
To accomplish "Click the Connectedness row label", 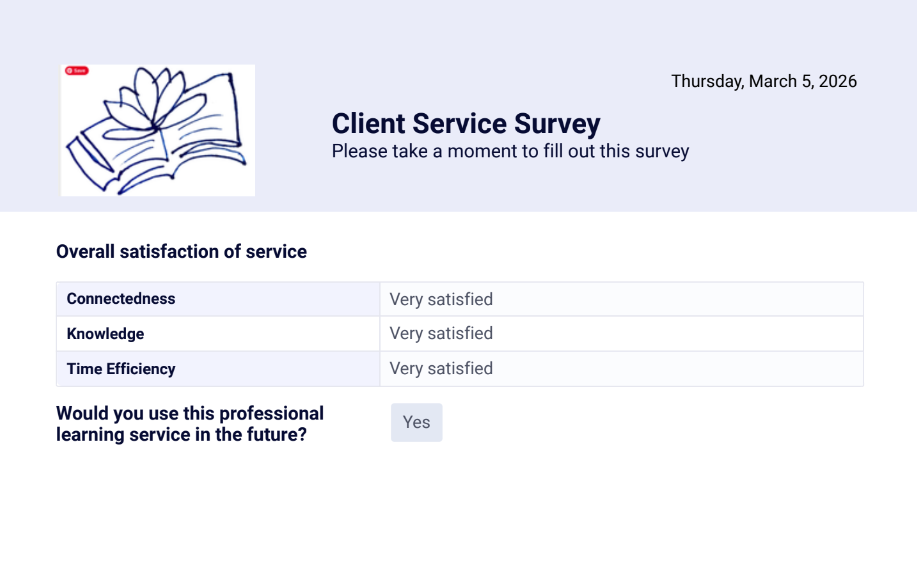I will pos(121,299).
